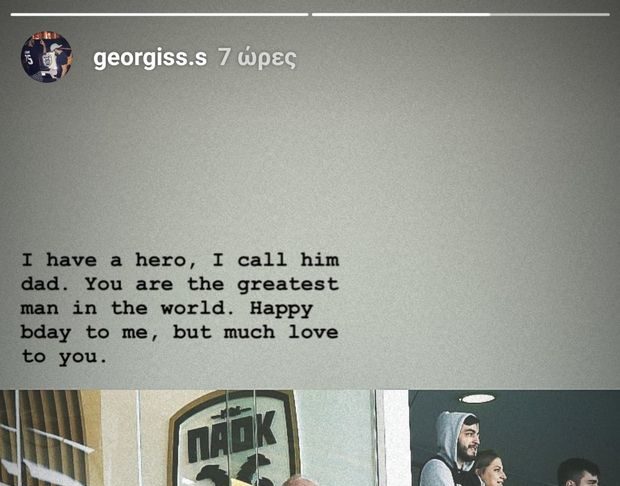This screenshot has width=620, height=486.
Task: Tap the caption line 'I have a hero'
Action: (x=180, y=261)
